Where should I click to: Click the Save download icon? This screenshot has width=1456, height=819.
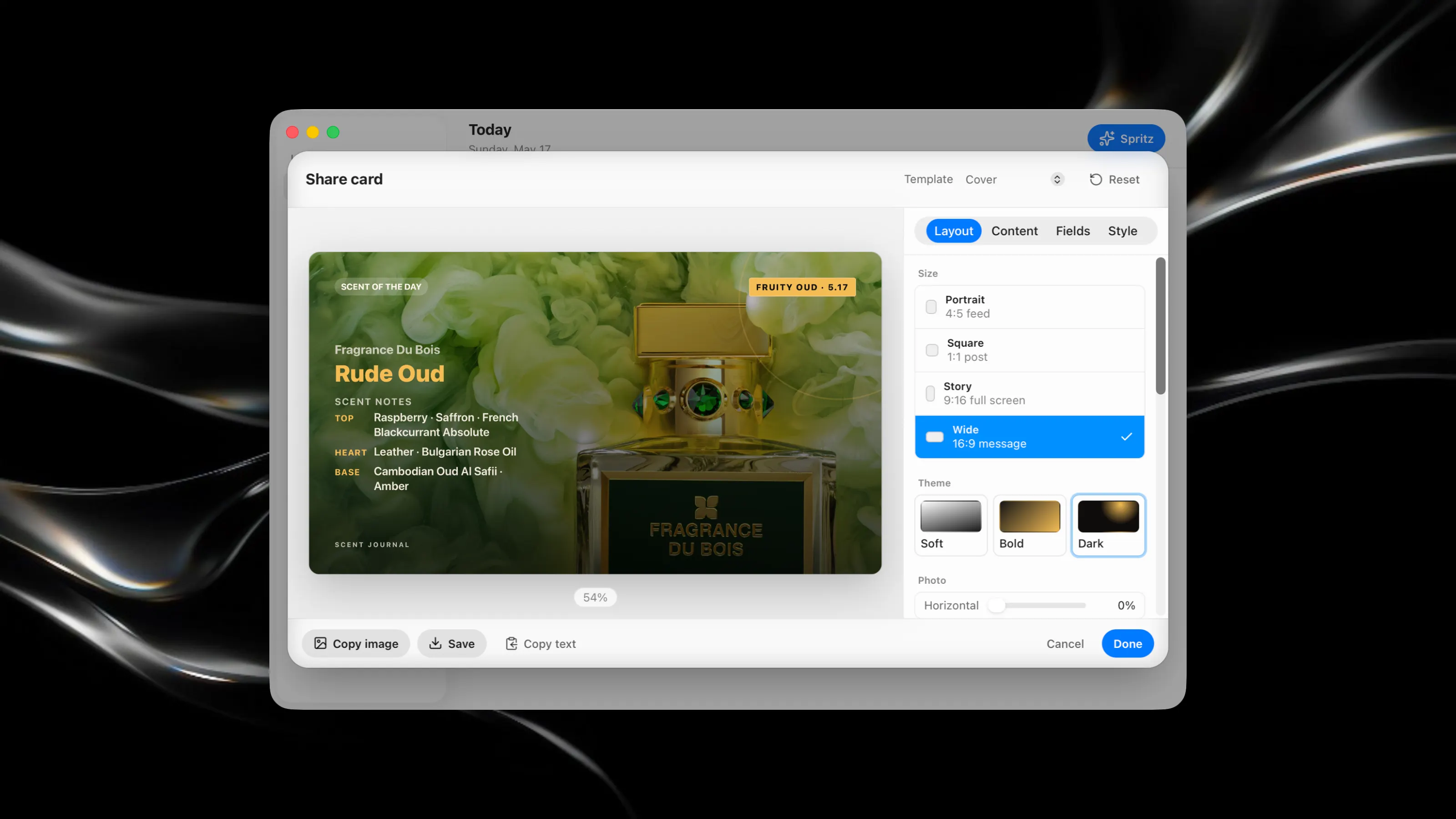pyautogui.click(x=435, y=643)
